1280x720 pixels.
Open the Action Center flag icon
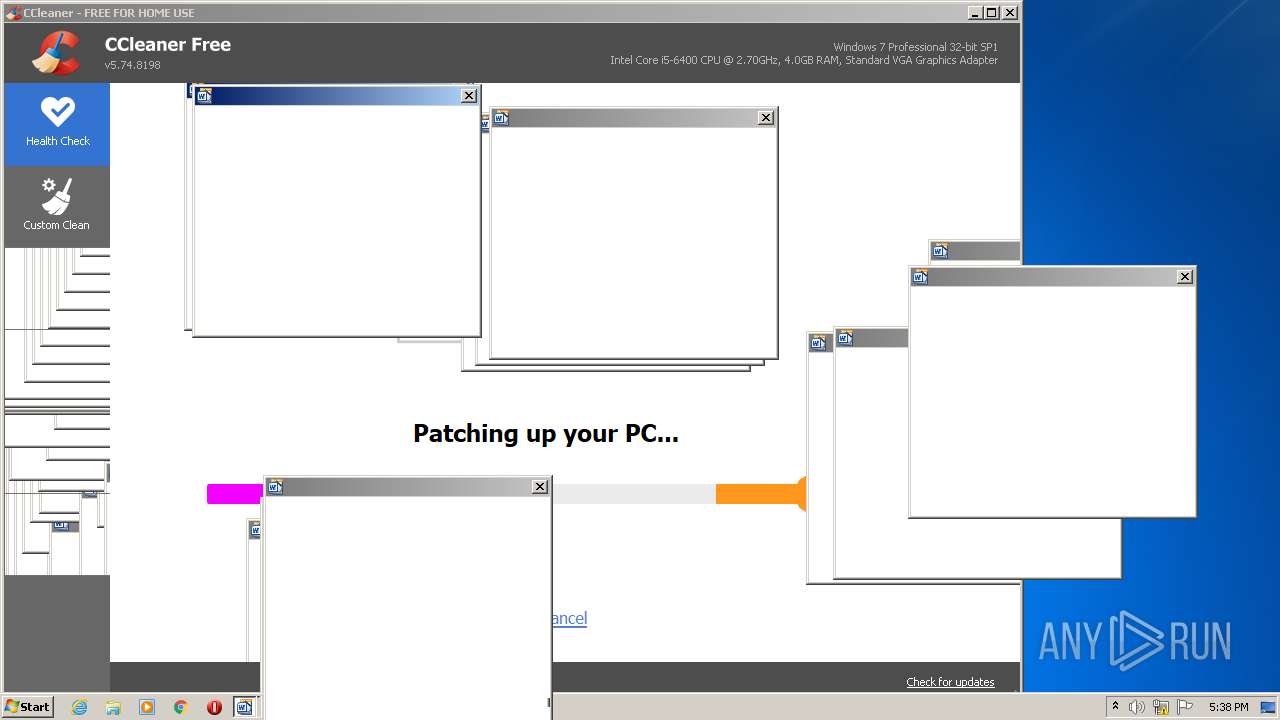click(1185, 707)
